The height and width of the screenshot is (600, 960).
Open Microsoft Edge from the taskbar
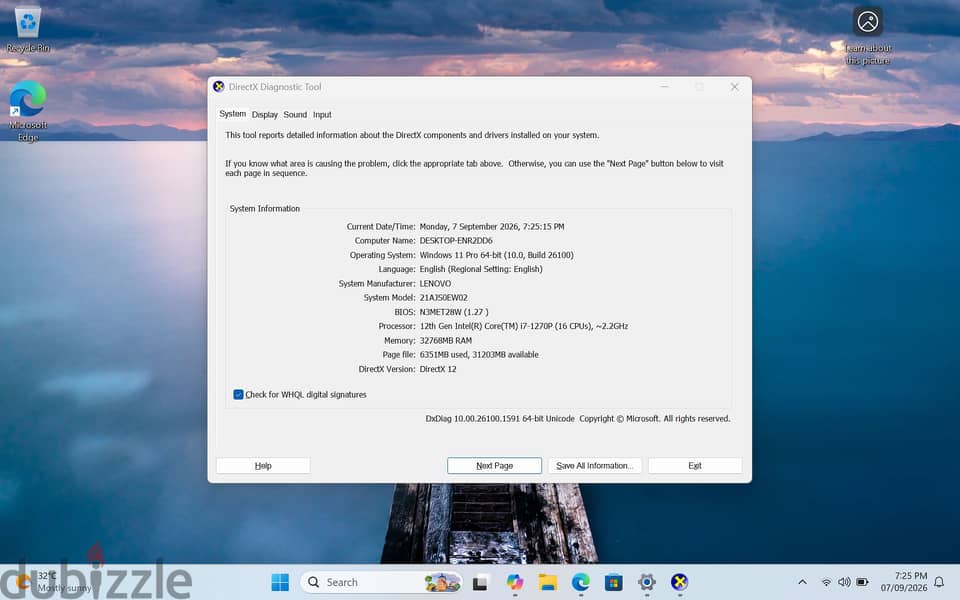tap(580, 582)
